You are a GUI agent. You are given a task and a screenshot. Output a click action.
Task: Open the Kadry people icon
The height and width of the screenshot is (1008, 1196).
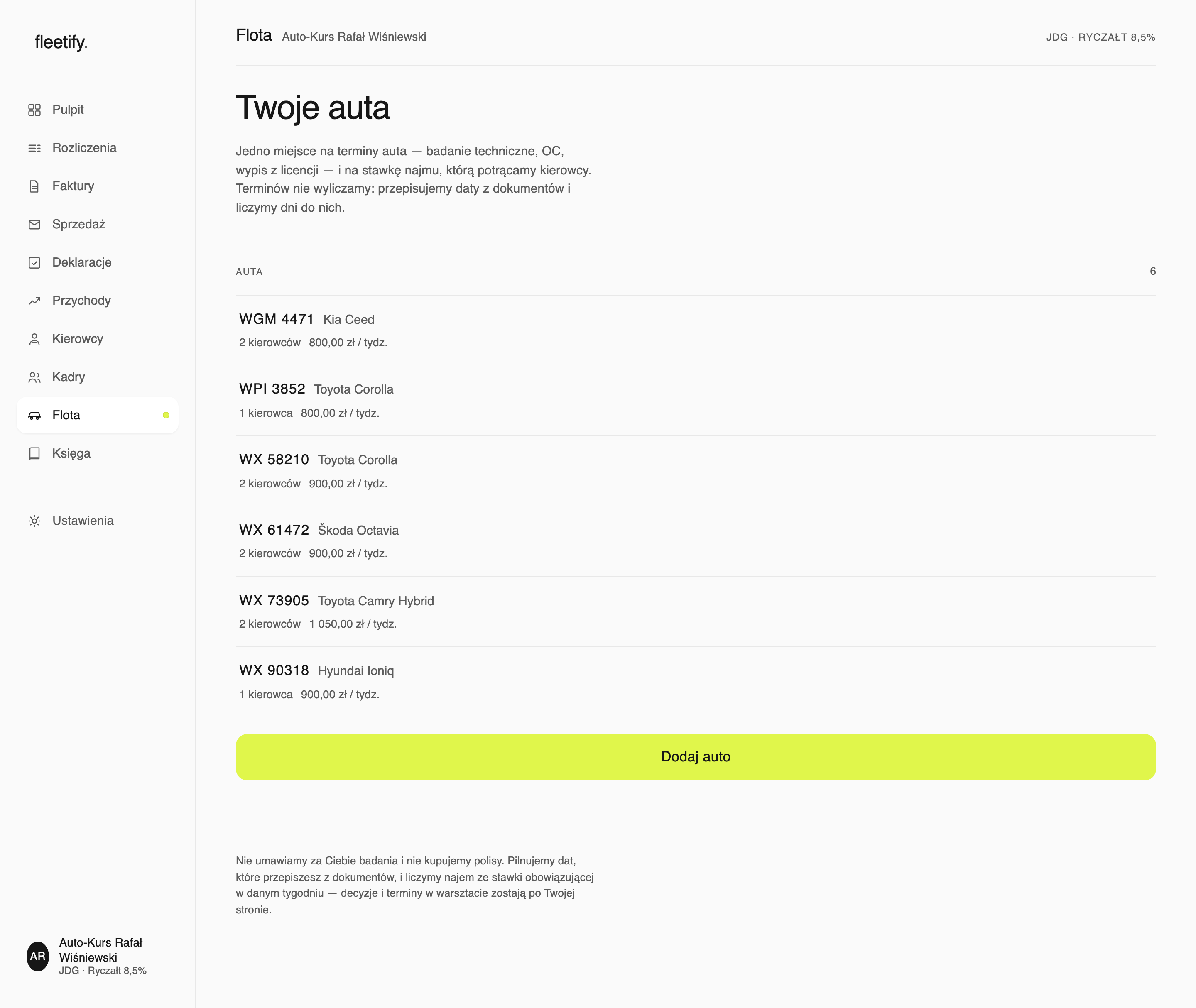pyautogui.click(x=34, y=377)
